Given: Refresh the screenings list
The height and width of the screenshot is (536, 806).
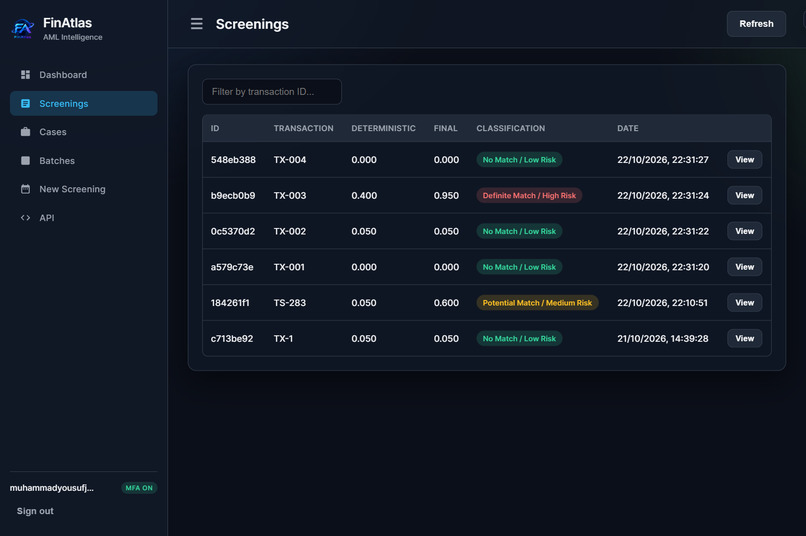Looking at the screenshot, I should coord(756,24).
